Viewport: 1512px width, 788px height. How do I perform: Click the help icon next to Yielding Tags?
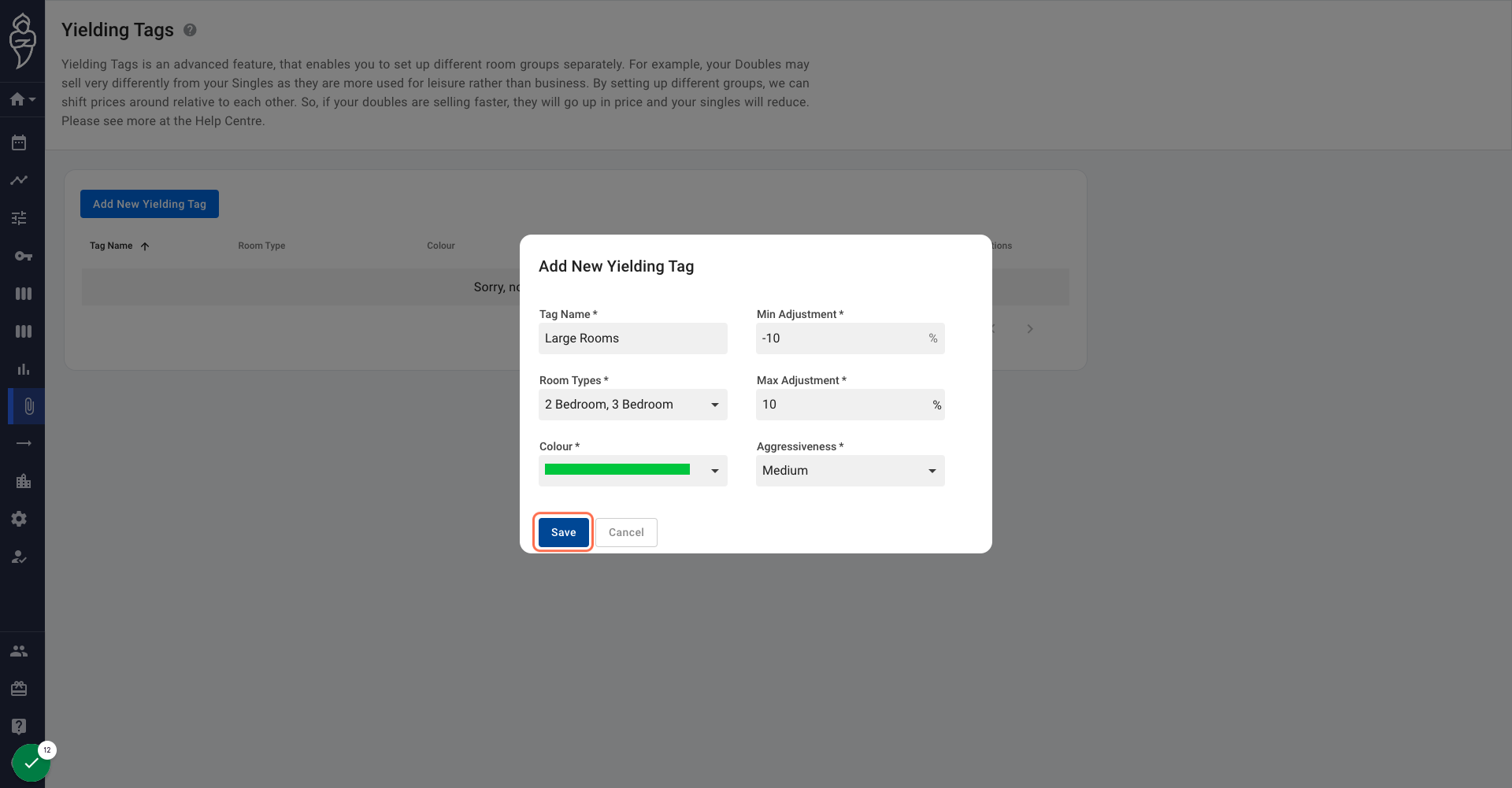(x=190, y=30)
